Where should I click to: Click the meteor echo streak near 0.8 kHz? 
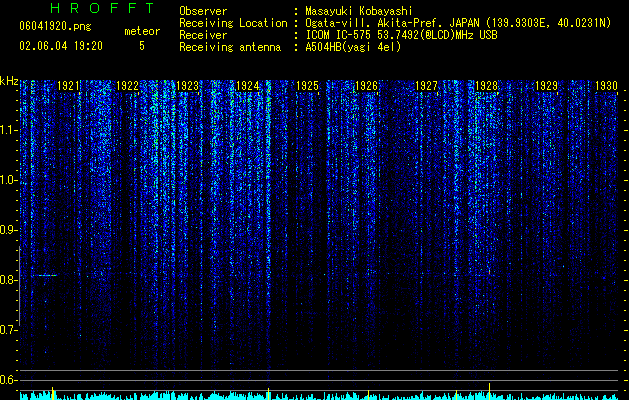45,275
